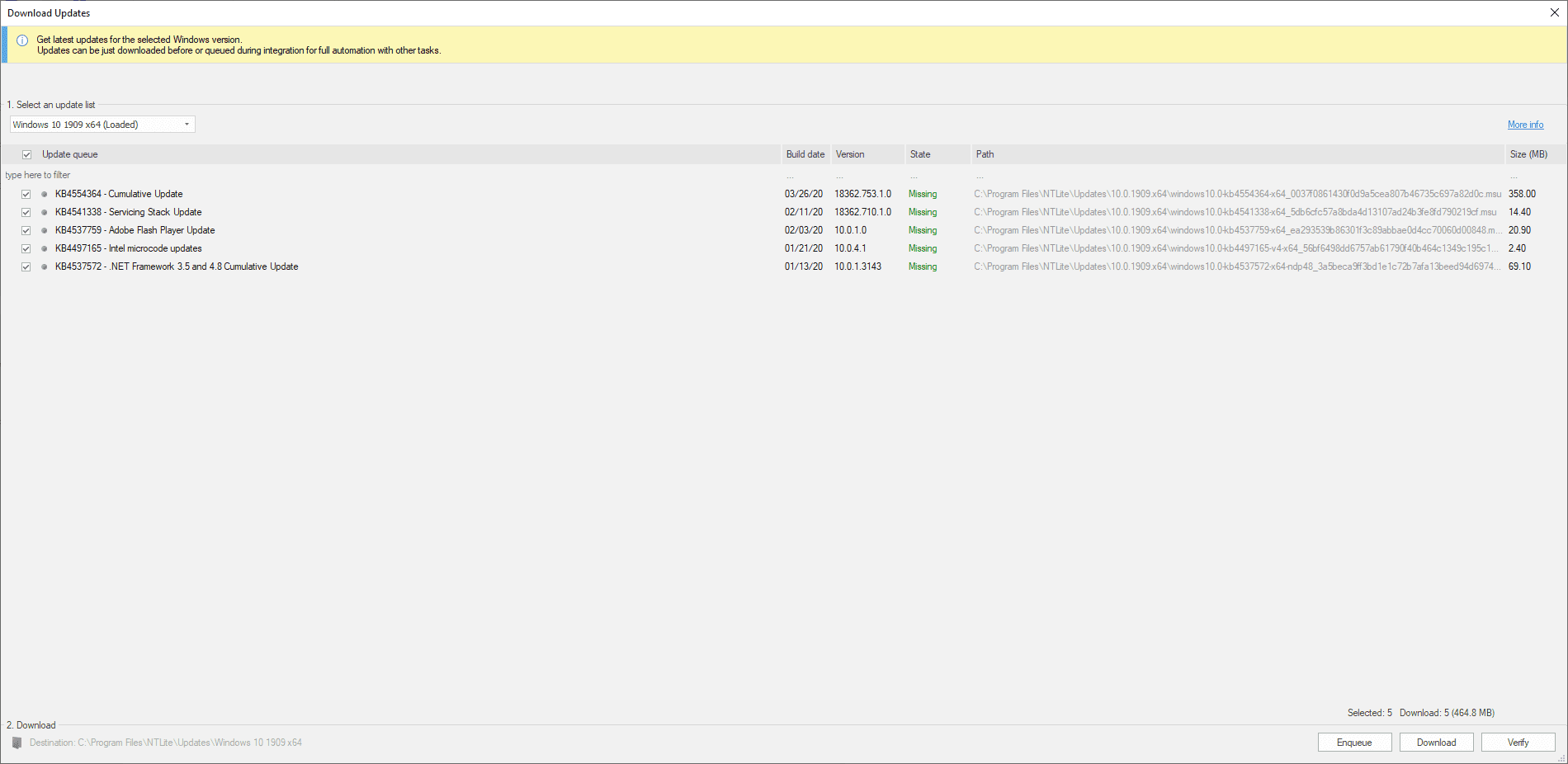The image size is (1568, 764).
Task: Uncheck KB4537572 .NET Framework Cumulative Update
Action: [x=26, y=266]
